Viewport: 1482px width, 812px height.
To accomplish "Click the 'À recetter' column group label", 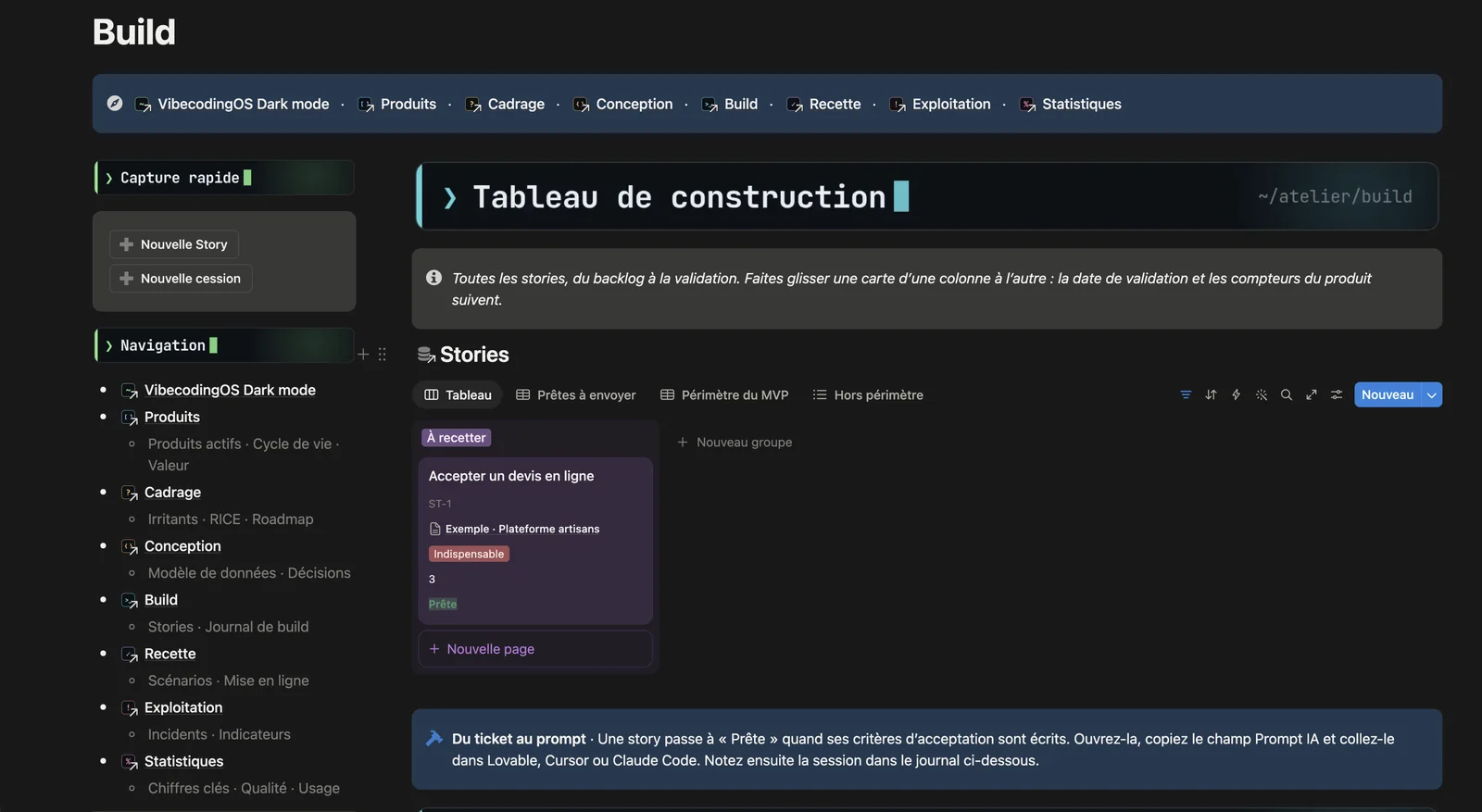I will pyautogui.click(x=457, y=438).
